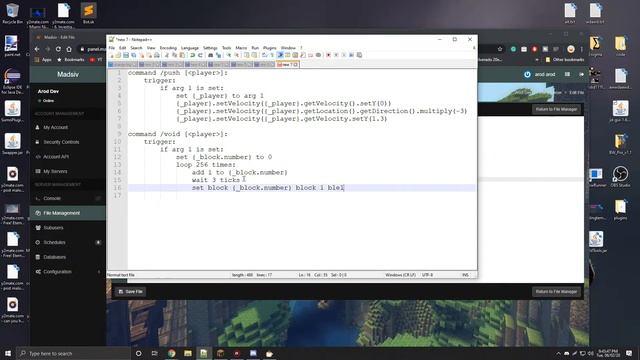
Task: Open the Encoding menu
Action: point(168,48)
